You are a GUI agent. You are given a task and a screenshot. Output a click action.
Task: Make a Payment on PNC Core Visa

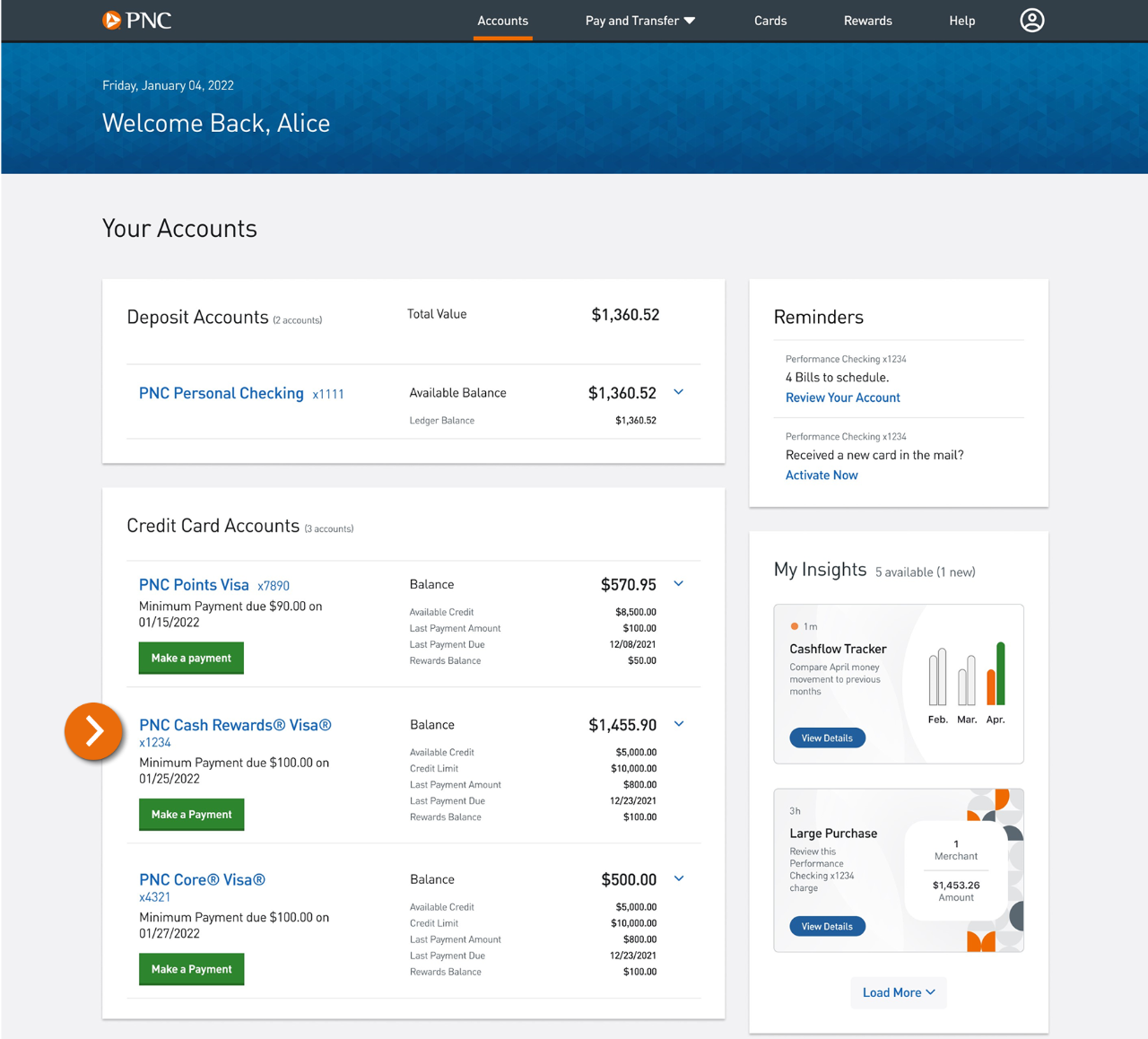(x=191, y=969)
